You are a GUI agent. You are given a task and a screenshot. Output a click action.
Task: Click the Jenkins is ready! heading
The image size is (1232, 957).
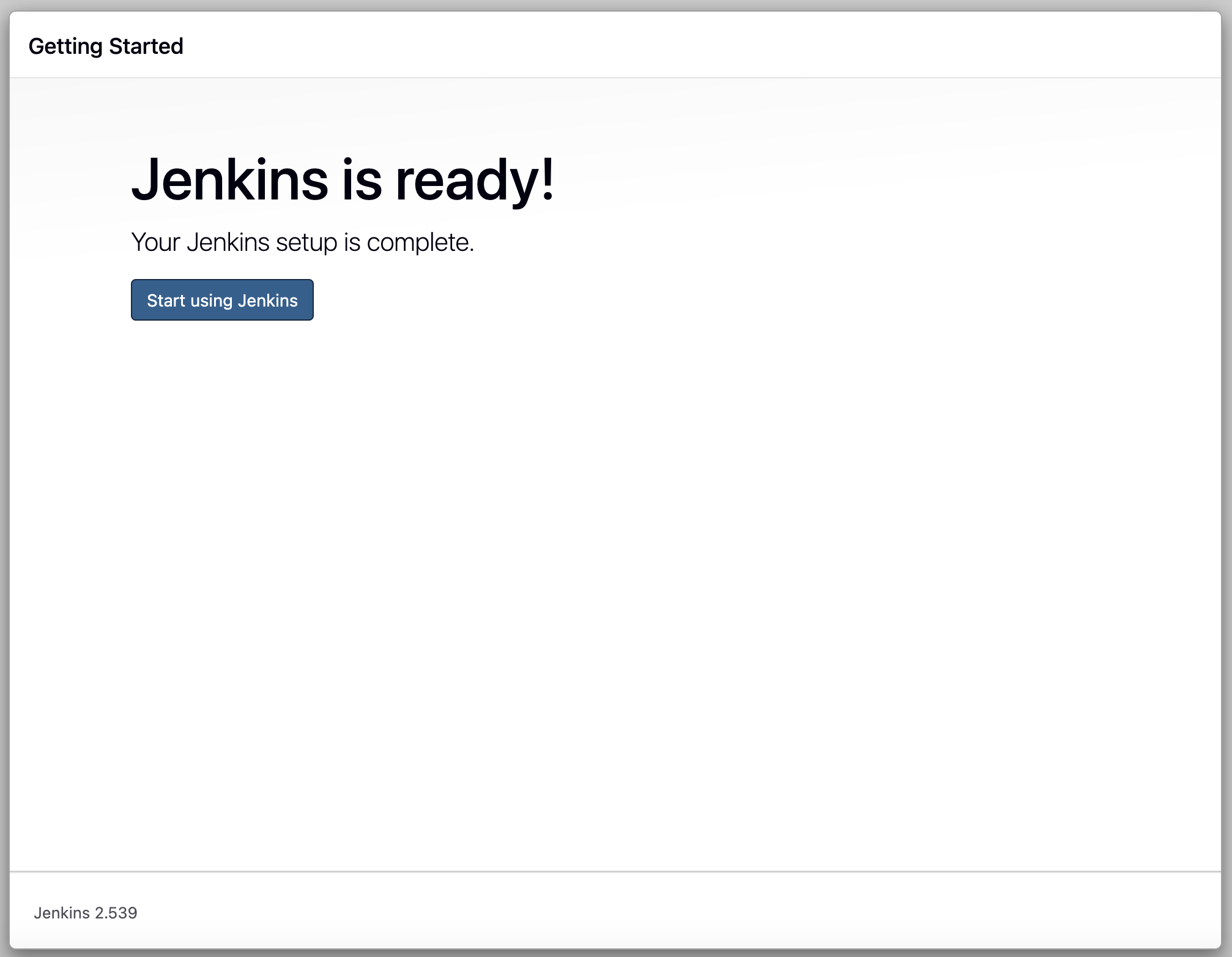tap(343, 179)
